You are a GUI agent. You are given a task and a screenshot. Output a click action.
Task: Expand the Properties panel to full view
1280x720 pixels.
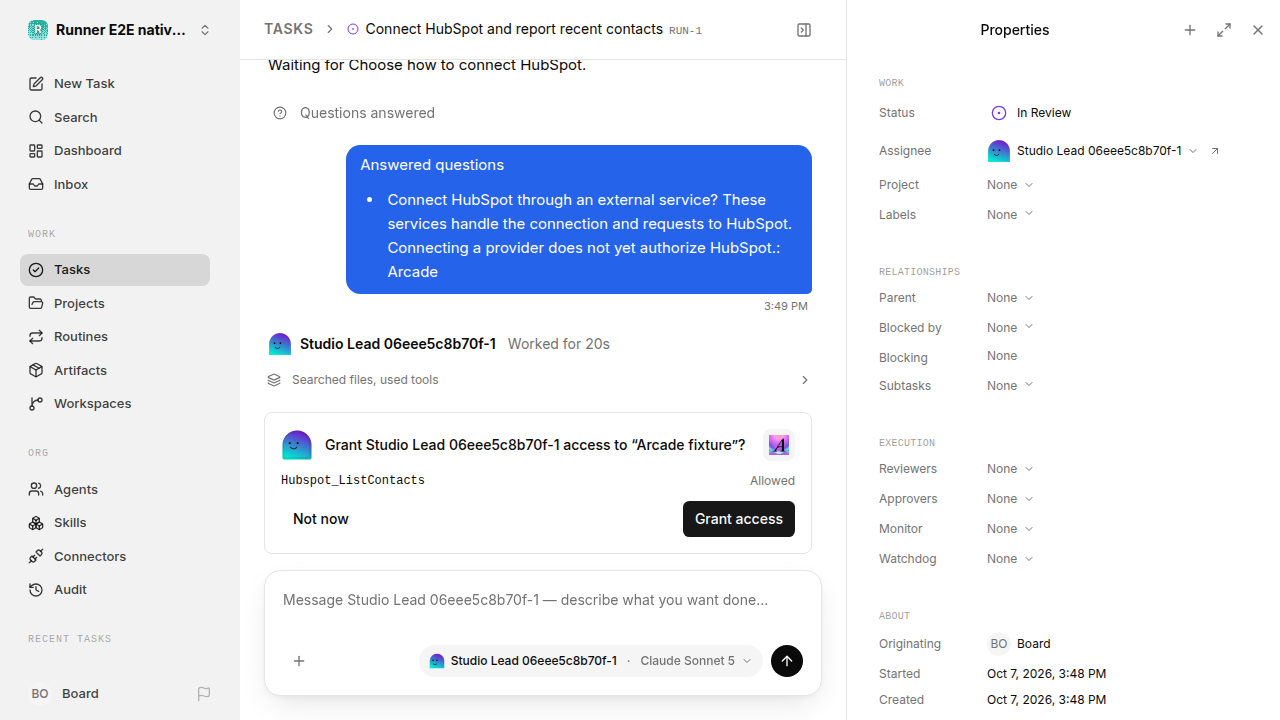tap(1224, 30)
